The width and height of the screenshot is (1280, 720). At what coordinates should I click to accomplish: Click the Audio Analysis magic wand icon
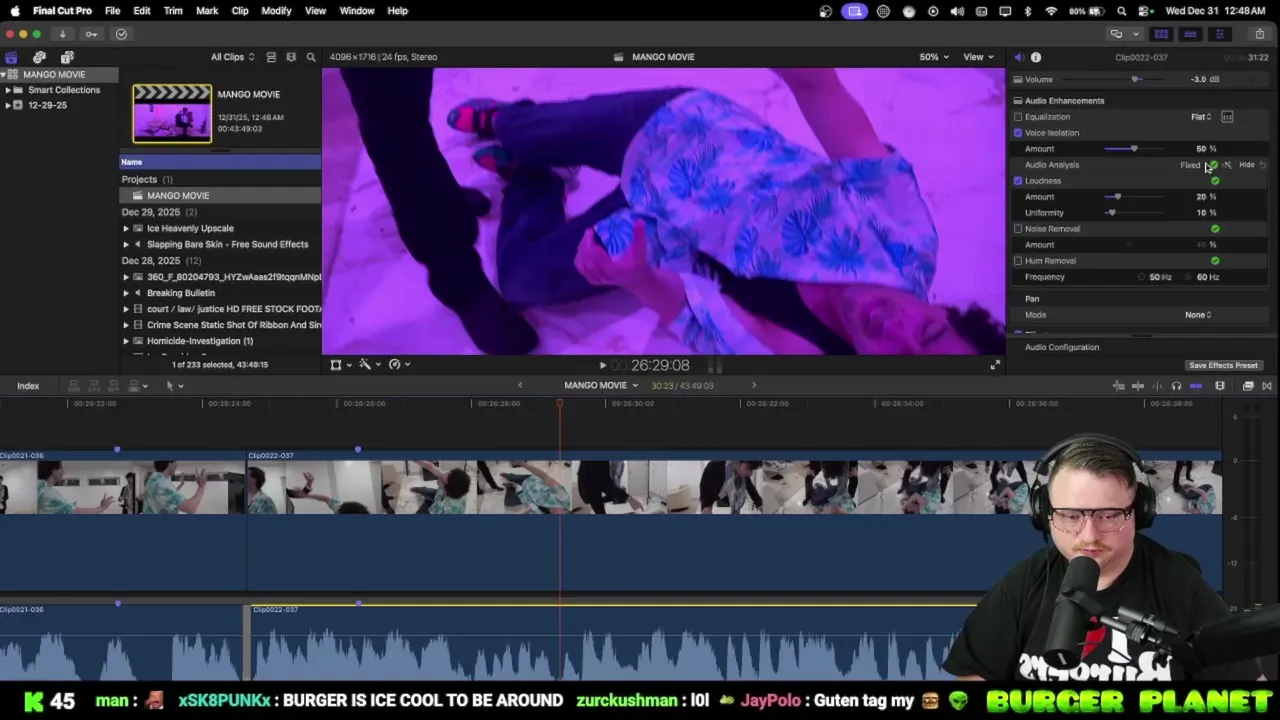pyautogui.click(x=1228, y=165)
